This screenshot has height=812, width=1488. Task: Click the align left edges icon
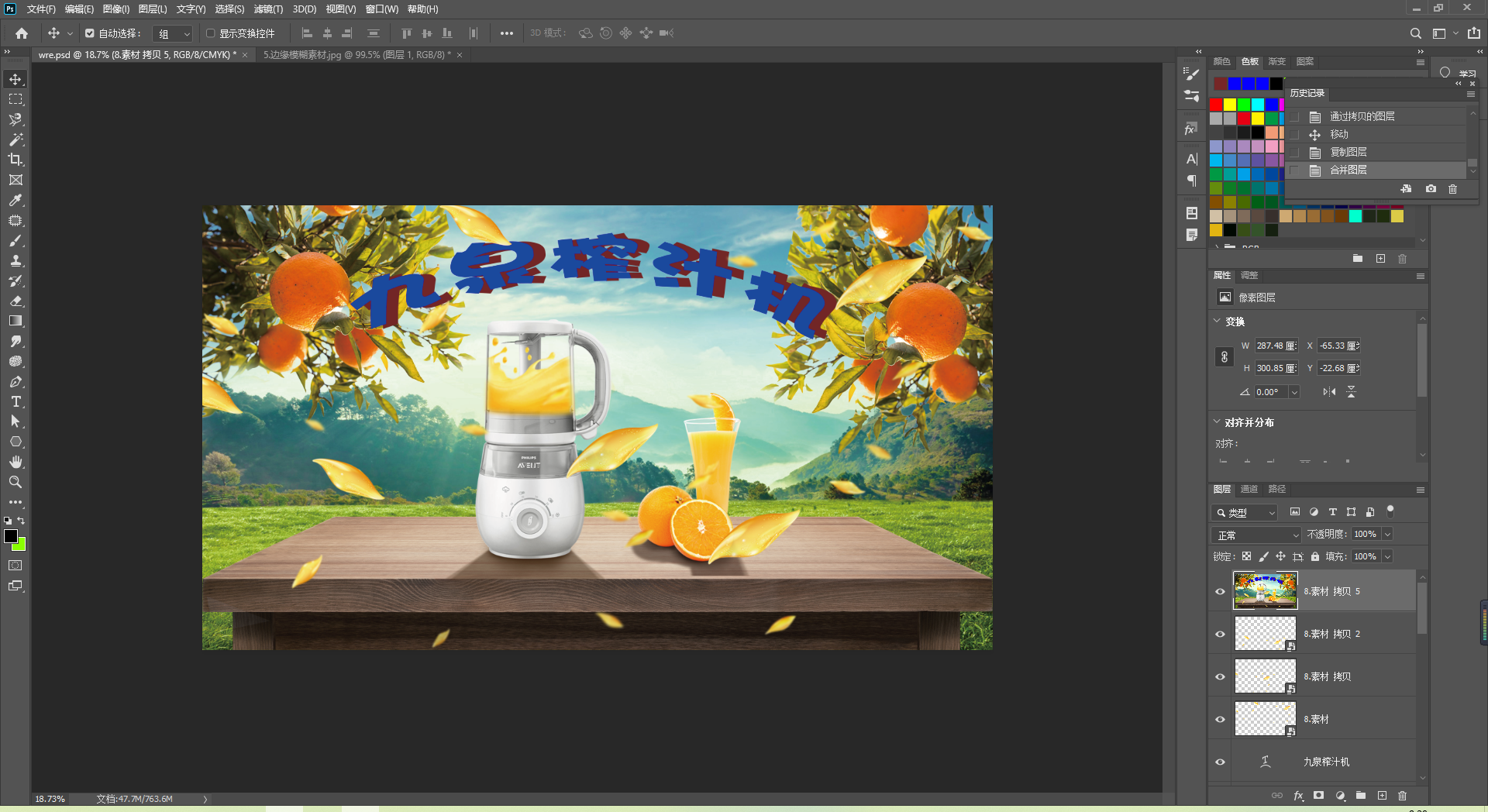click(x=307, y=33)
